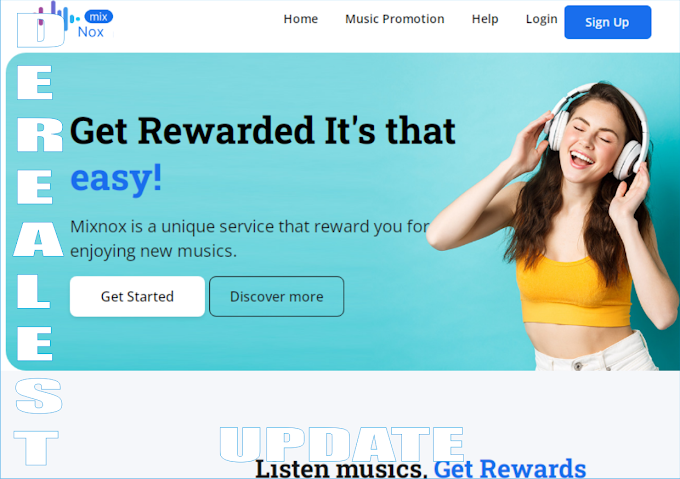
Task: Click the white Get Started button
Action: coord(137,297)
